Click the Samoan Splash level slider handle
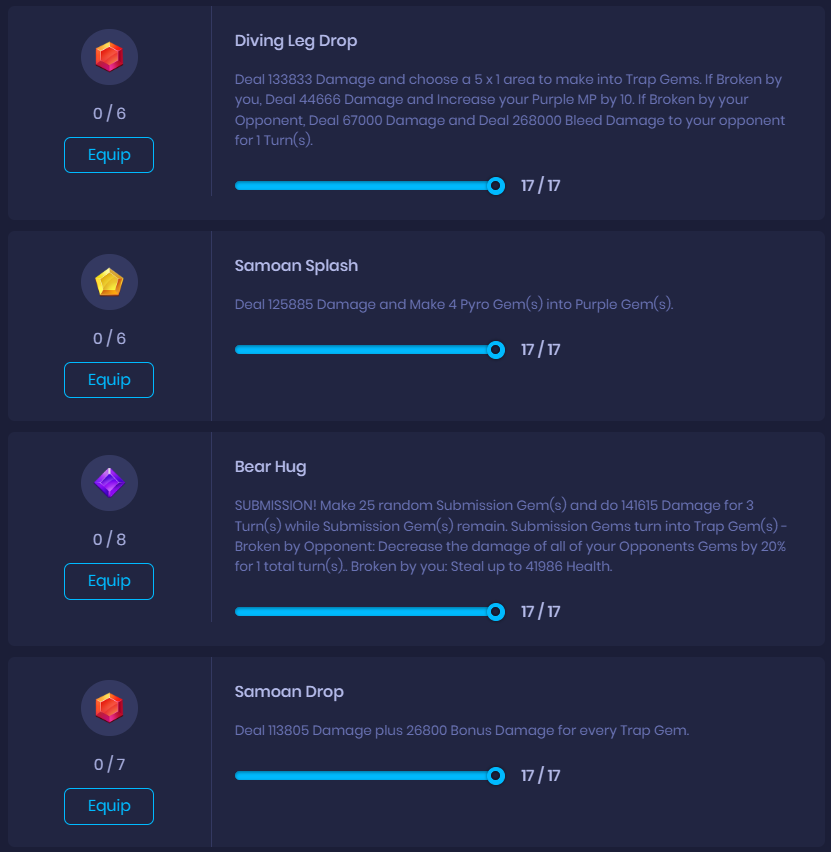This screenshot has width=831, height=852. (x=496, y=350)
